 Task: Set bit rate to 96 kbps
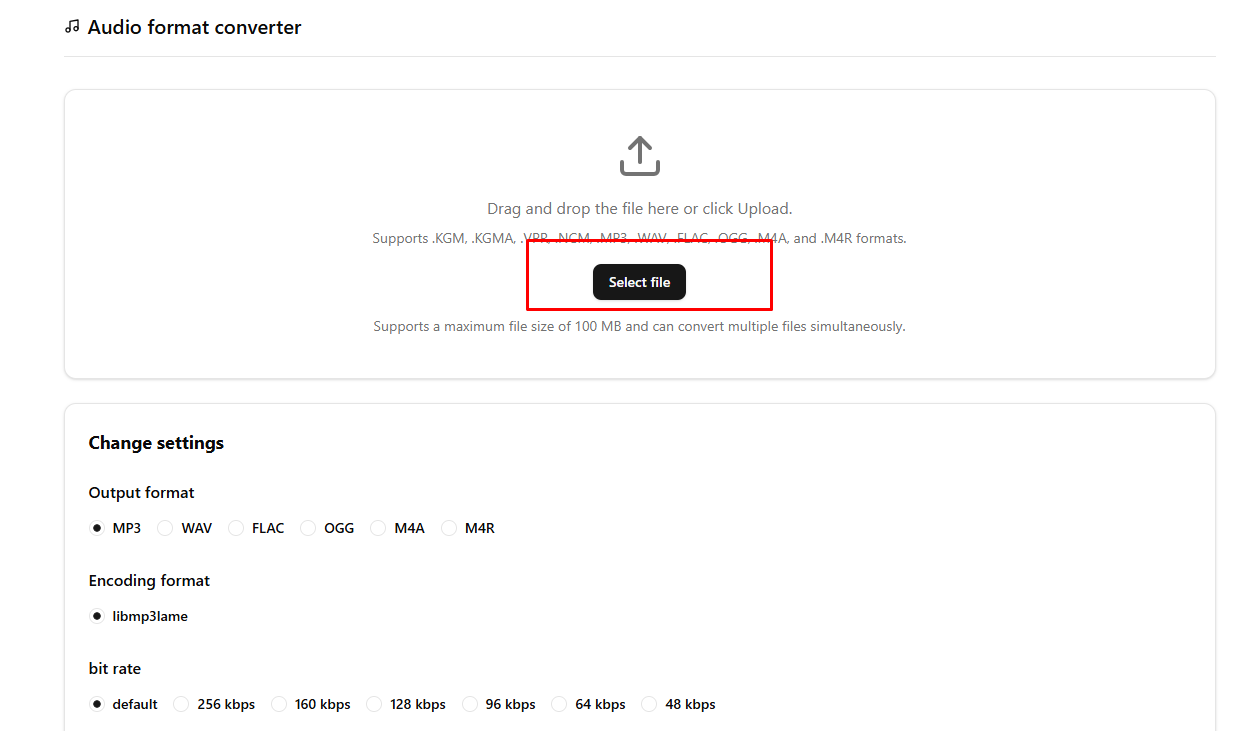coord(468,704)
